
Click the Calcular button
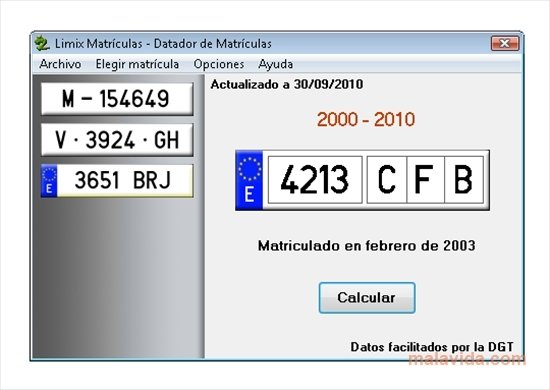coord(367,298)
